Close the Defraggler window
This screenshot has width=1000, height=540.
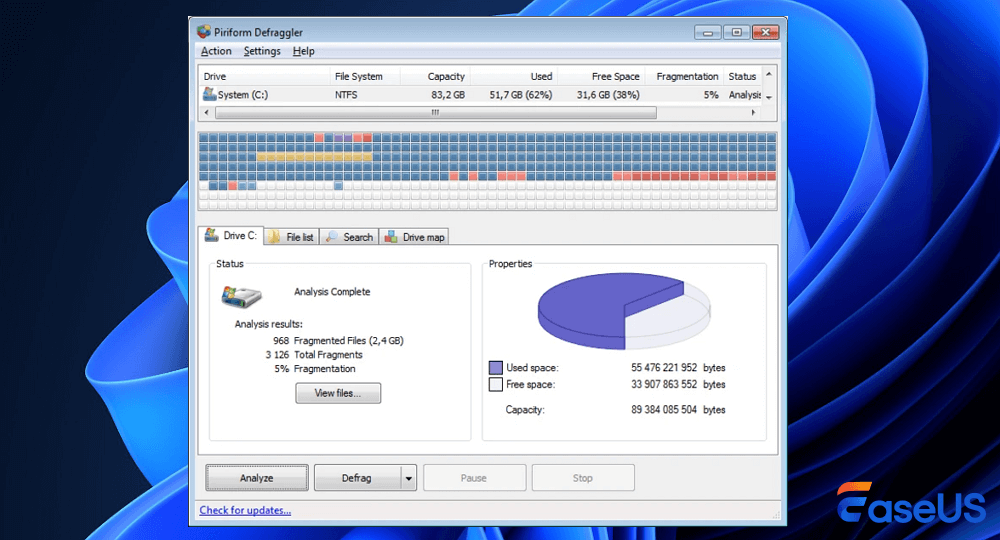click(765, 32)
